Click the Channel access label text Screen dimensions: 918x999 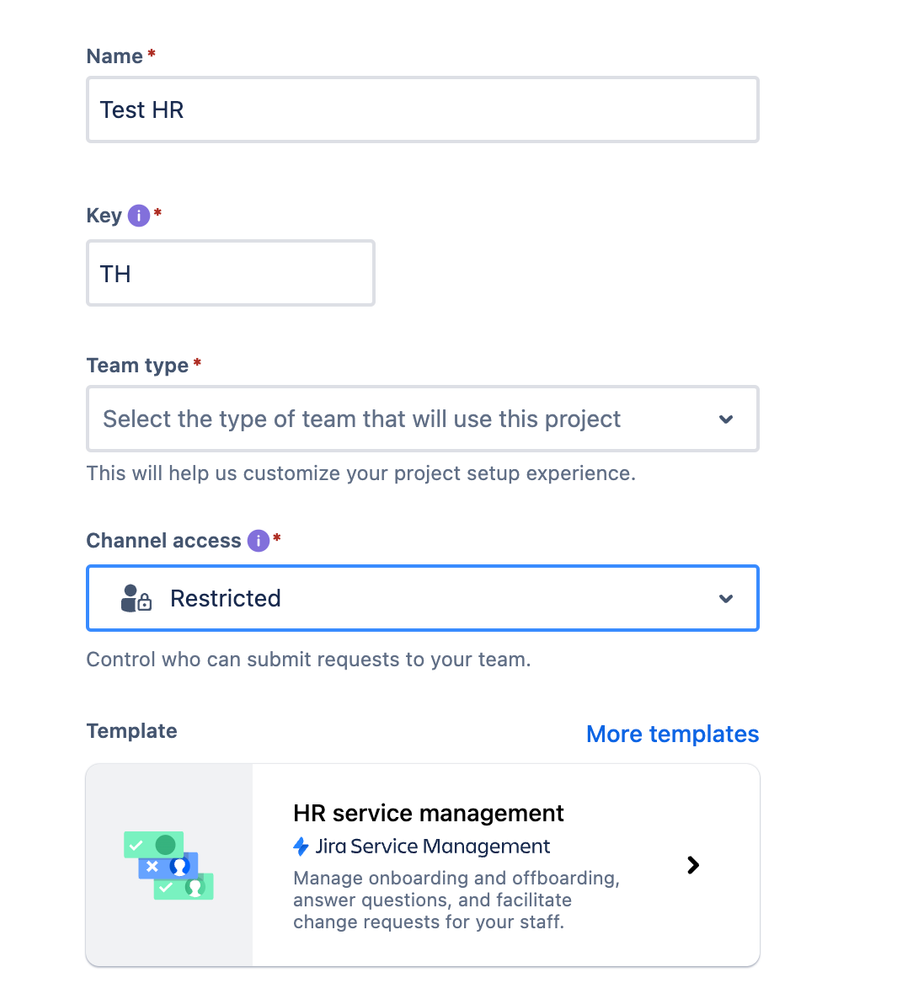[163, 541]
